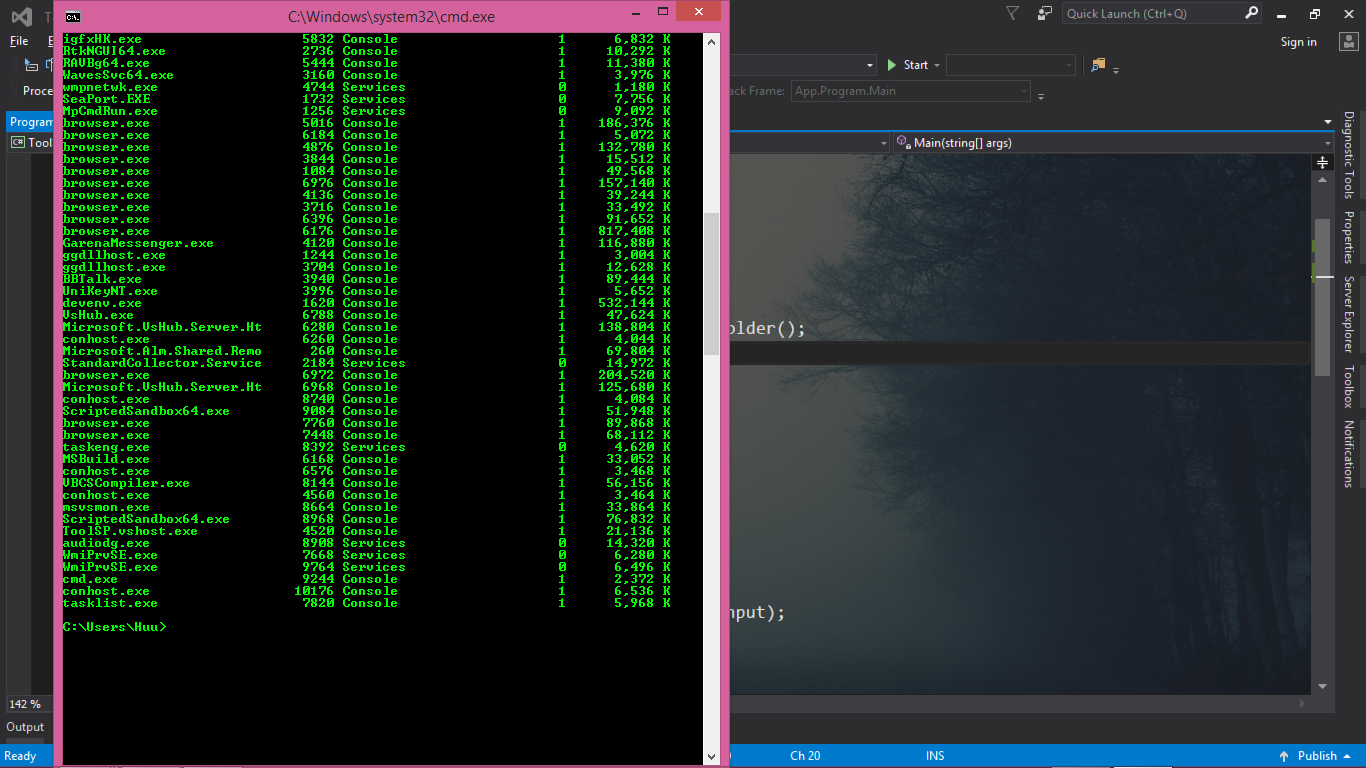Click the cmd window vertical scrollbar thumb
1366x768 pixels.
point(711,283)
